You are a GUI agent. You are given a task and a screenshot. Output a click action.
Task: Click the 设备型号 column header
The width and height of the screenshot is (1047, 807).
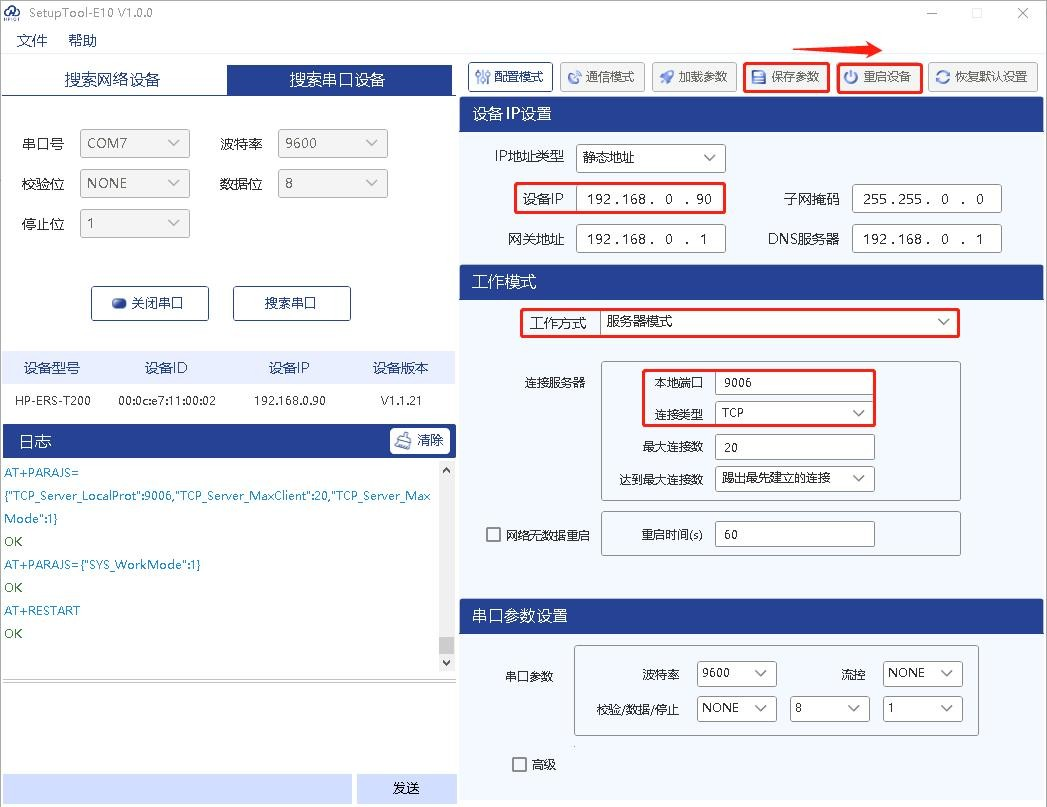pyautogui.click(x=52, y=368)
